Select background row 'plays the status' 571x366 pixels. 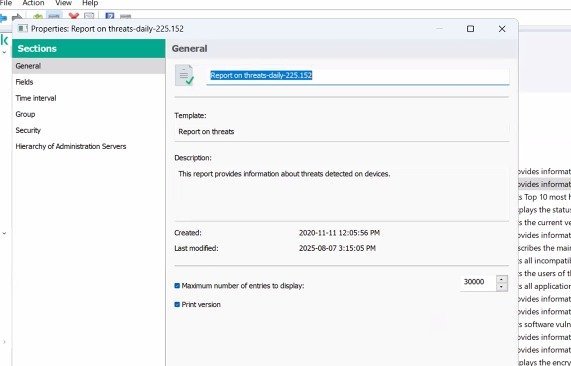[545, 210]
